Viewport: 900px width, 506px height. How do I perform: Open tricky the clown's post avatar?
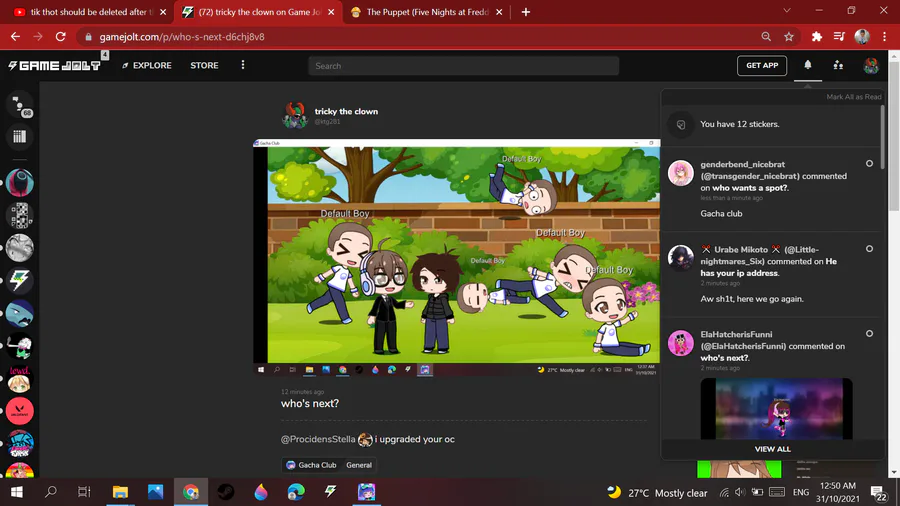click(295, 115)
